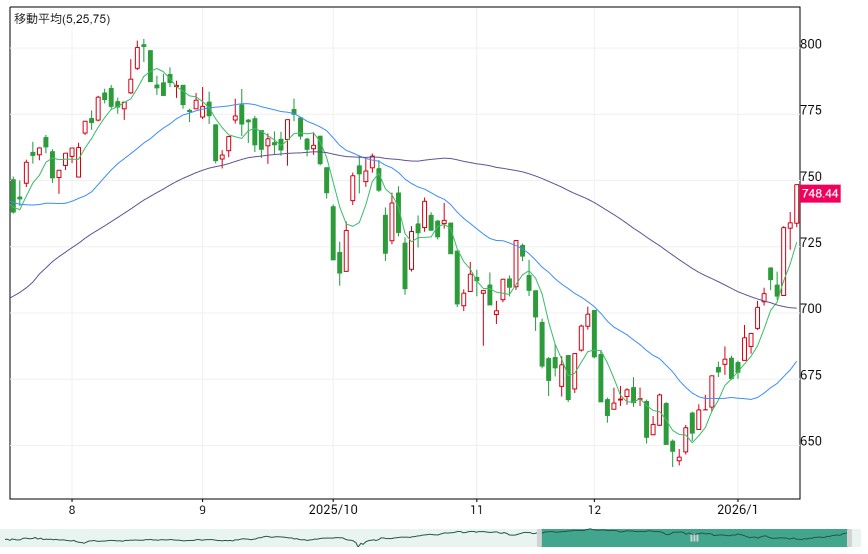The width and height of the screenshot is (868, 554).
Task: Click the 2025/10 date axis label
Action: pyautogui.click(x=333, y=509)
